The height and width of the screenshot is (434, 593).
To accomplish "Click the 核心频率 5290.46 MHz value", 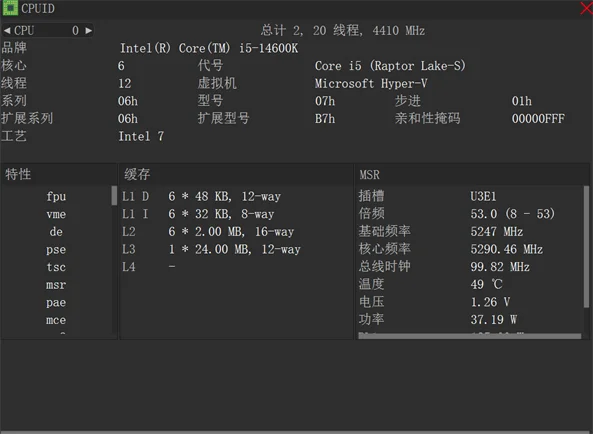I will [x=506, y=249].
